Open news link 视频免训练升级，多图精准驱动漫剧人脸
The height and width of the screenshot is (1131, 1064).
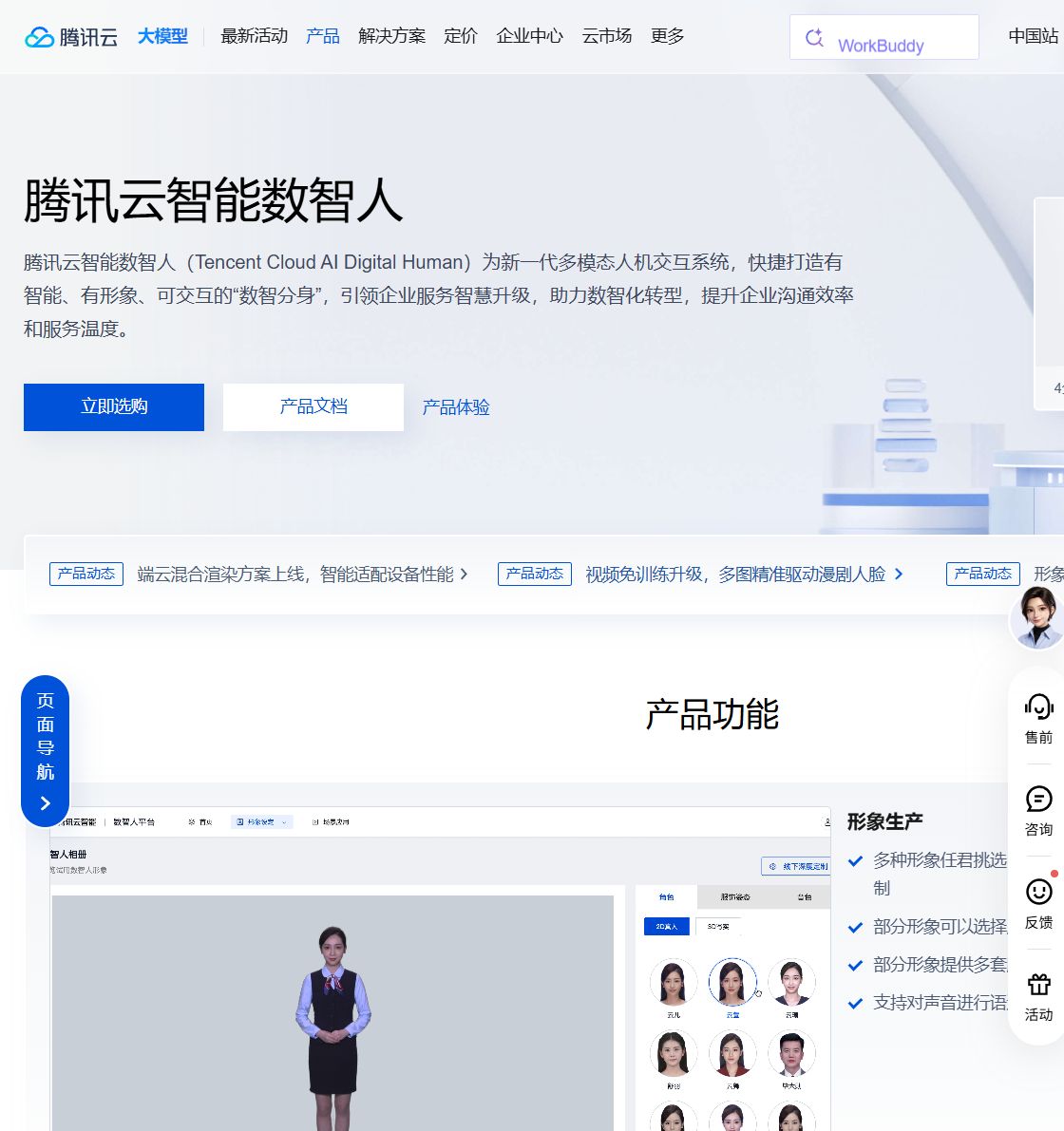tap(735, 575)
